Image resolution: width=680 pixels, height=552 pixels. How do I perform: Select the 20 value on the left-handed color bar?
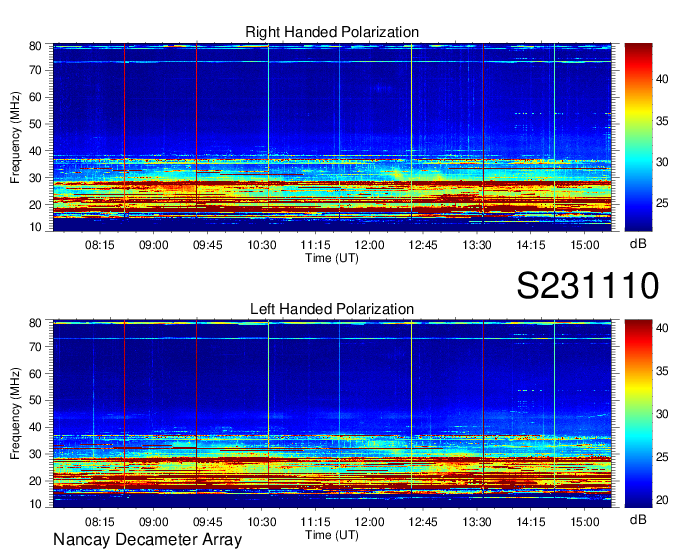click(662, 500)
